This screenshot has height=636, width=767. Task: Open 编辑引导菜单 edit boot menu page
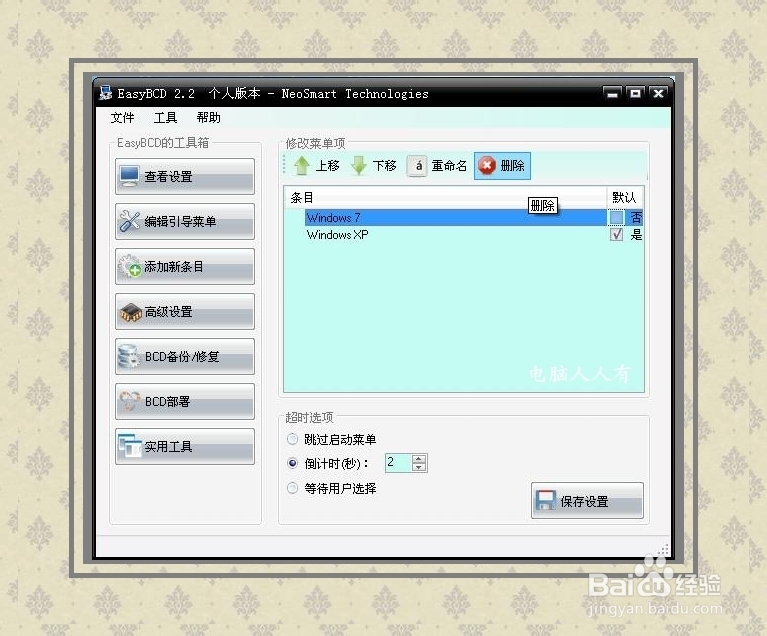pos(185,221)
